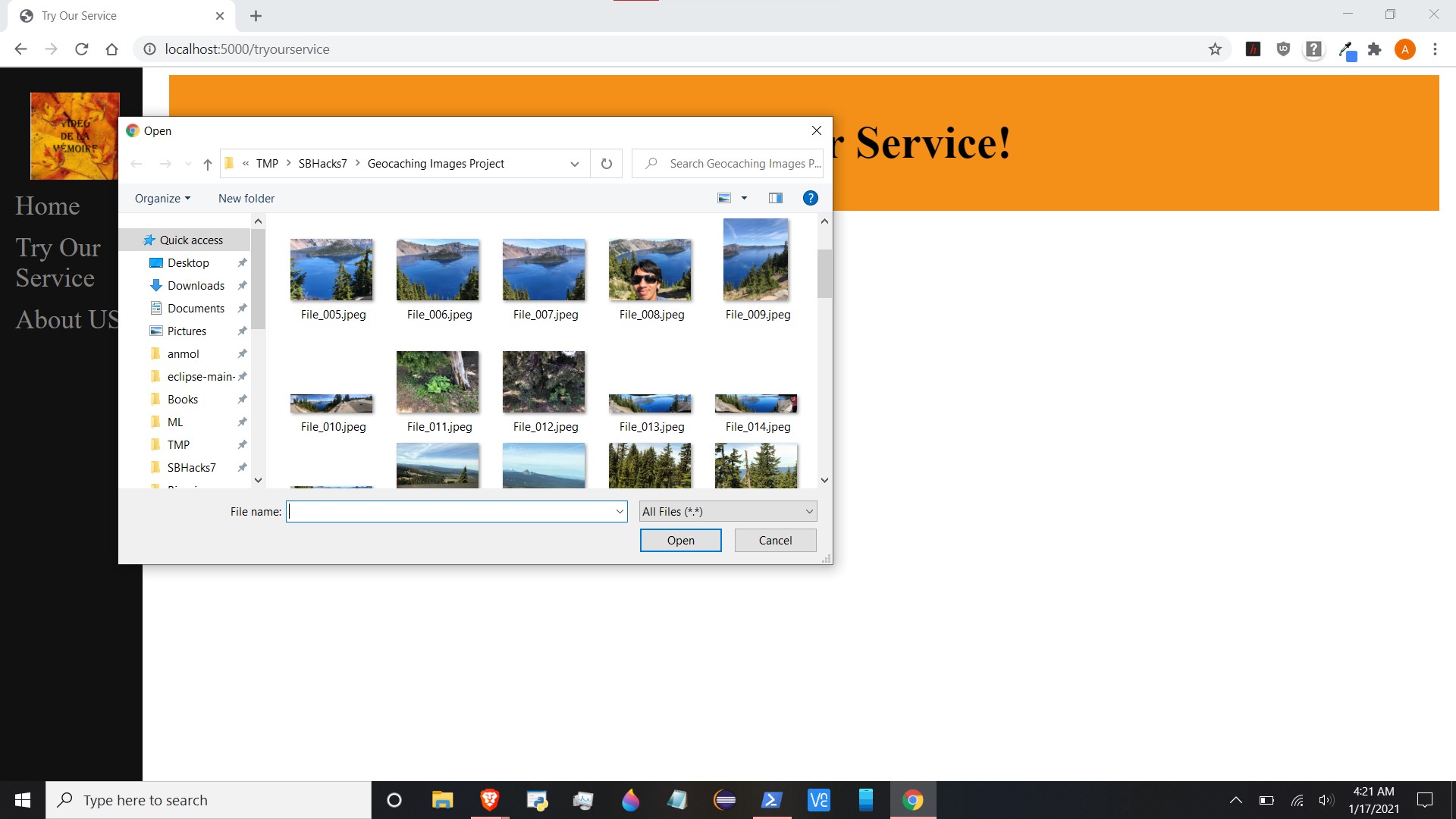Open the Organize menu
Viewport: 1456px width, 819px height.
(x=162, y=198)
